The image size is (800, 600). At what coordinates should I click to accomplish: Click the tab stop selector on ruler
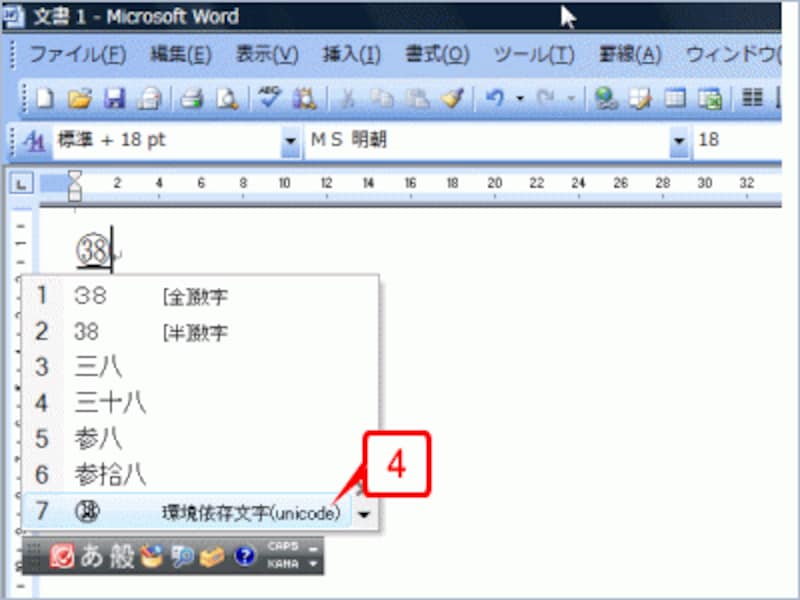tap(21, 183)
